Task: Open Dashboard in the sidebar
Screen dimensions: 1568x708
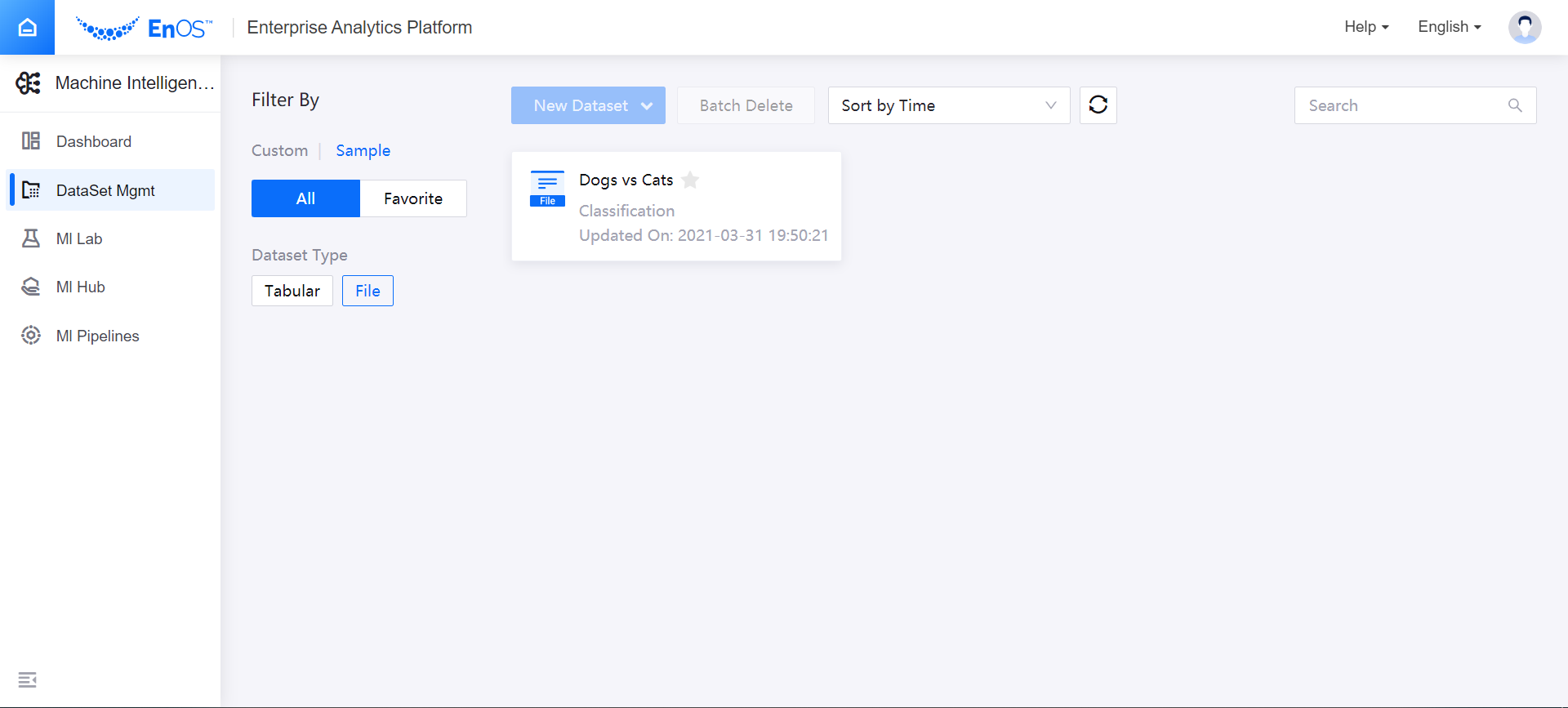Action: (x=93, y=141)
